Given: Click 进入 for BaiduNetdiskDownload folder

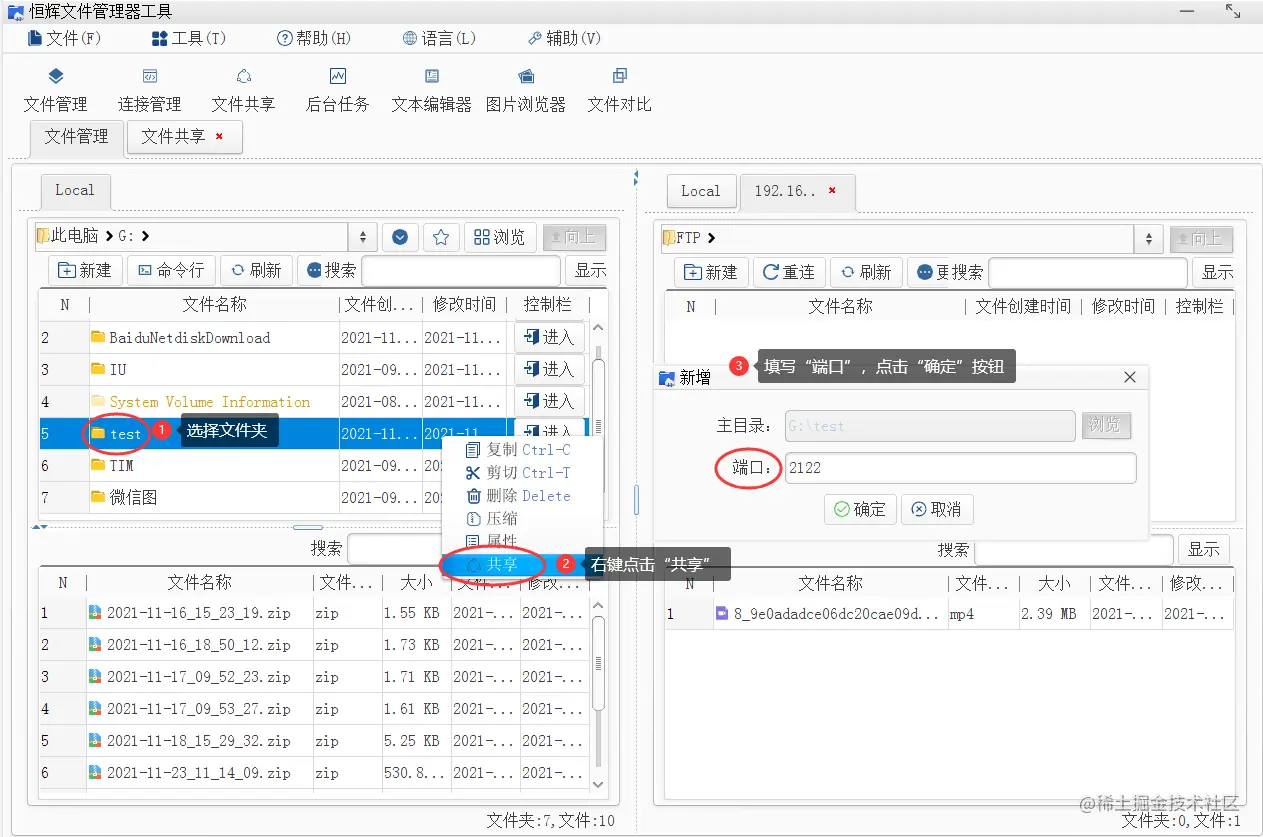Looking at the screenshot, I should [x=549, y=338].
